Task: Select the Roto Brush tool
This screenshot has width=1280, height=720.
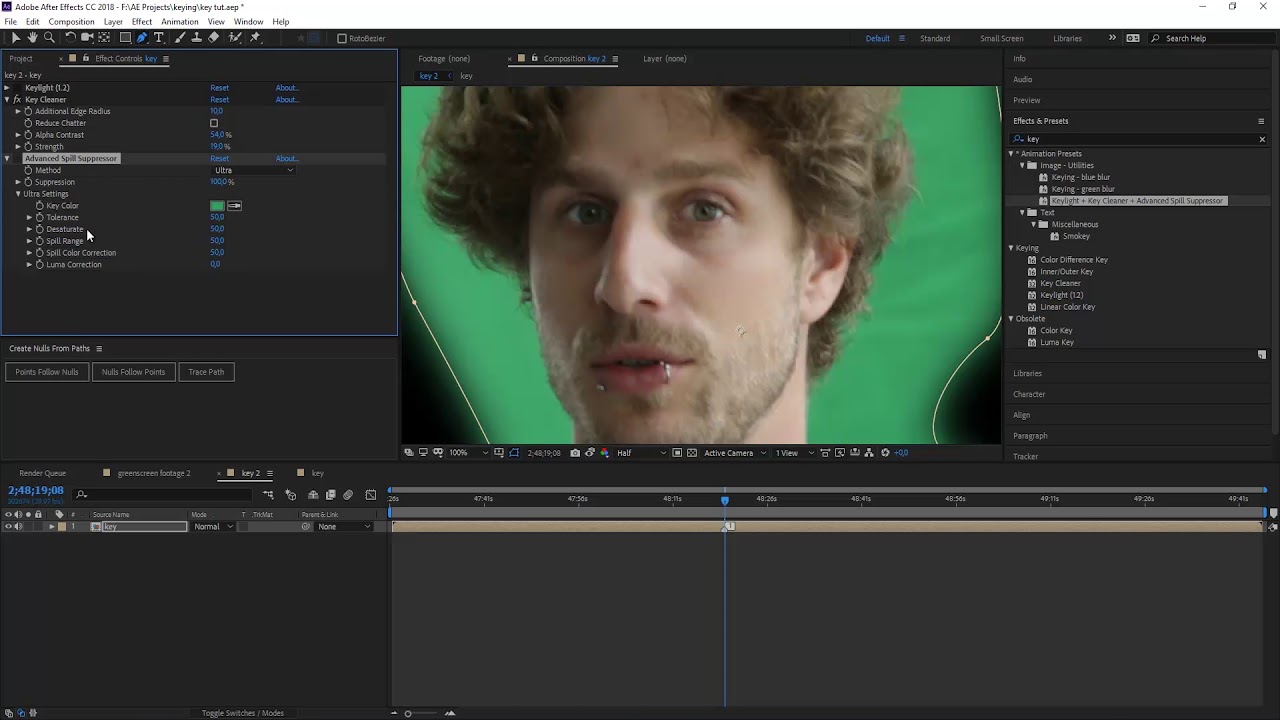Action: click(235, 38)
